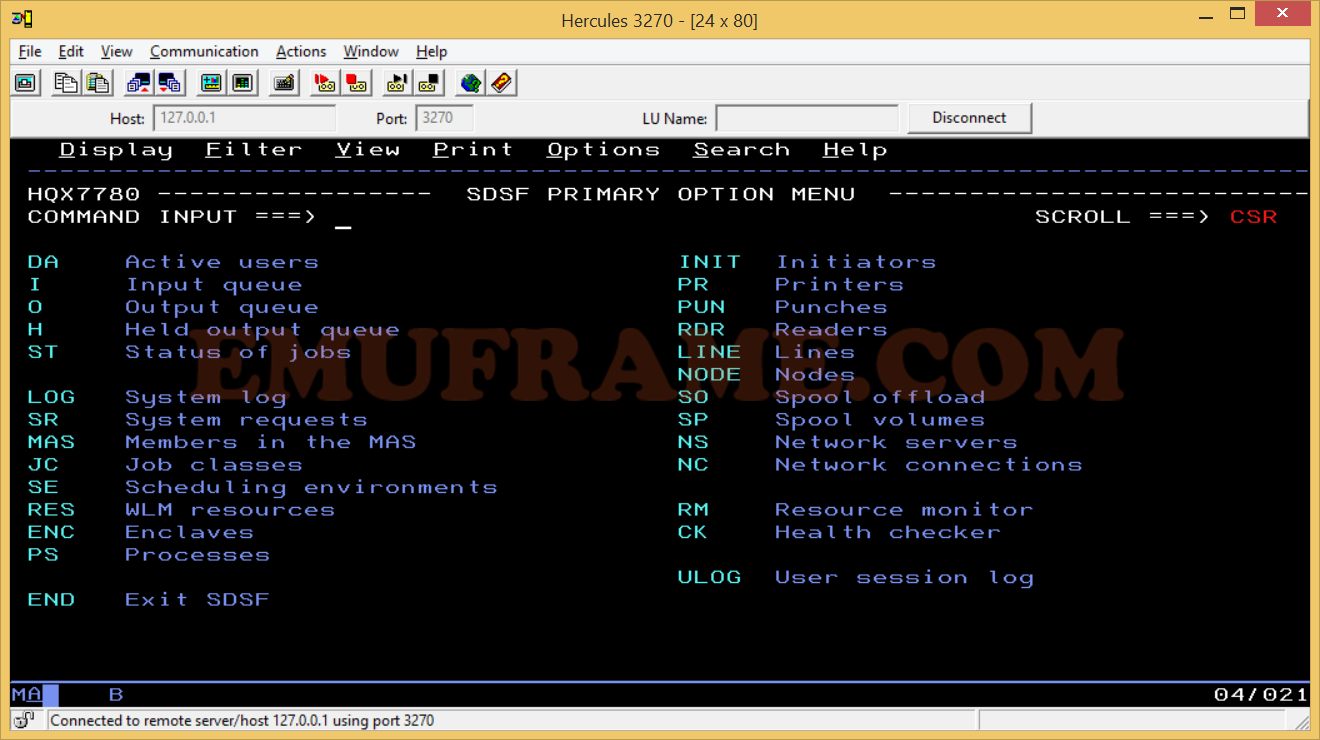Open the Communication menu
This screenshot has height=740, width=1320.
(x=204, y=51)
